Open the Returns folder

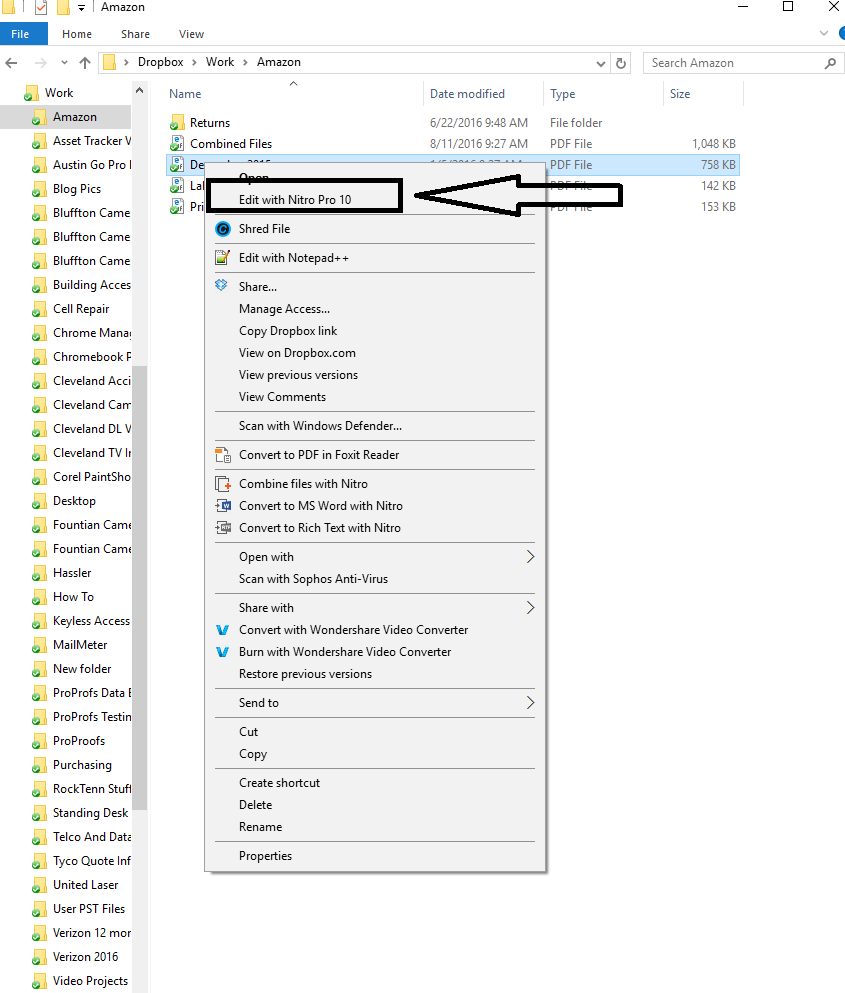[x=210, y=123]
